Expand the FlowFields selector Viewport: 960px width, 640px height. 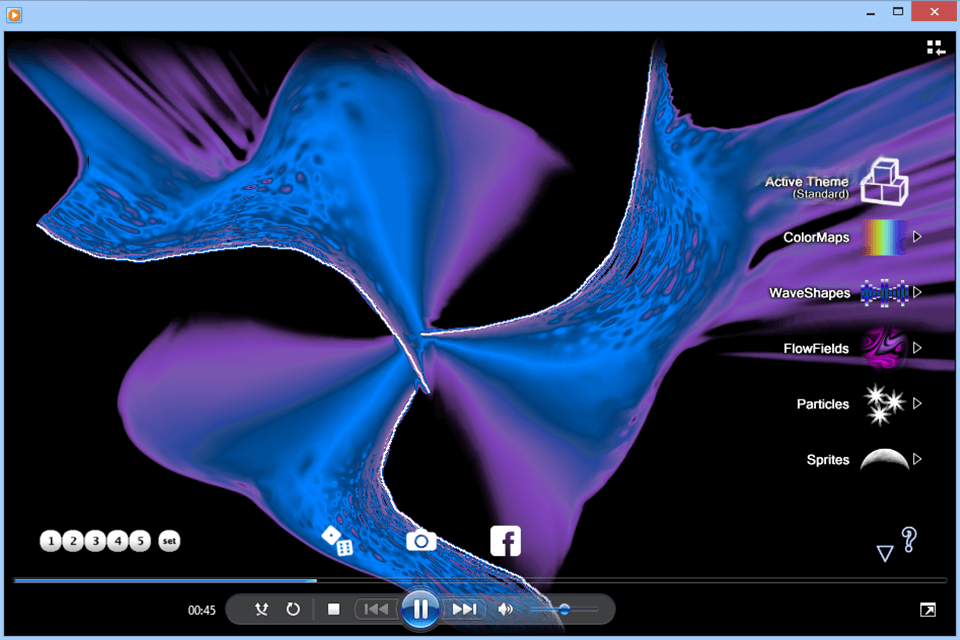[917, 348]
